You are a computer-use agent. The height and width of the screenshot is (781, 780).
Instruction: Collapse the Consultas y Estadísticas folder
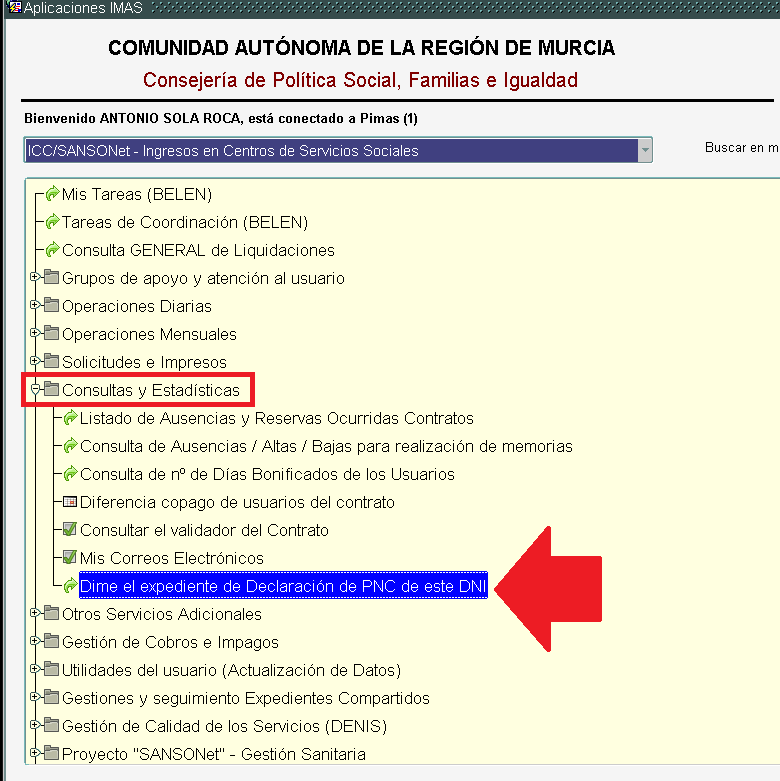pyautogui.click(x=35, y=390)
